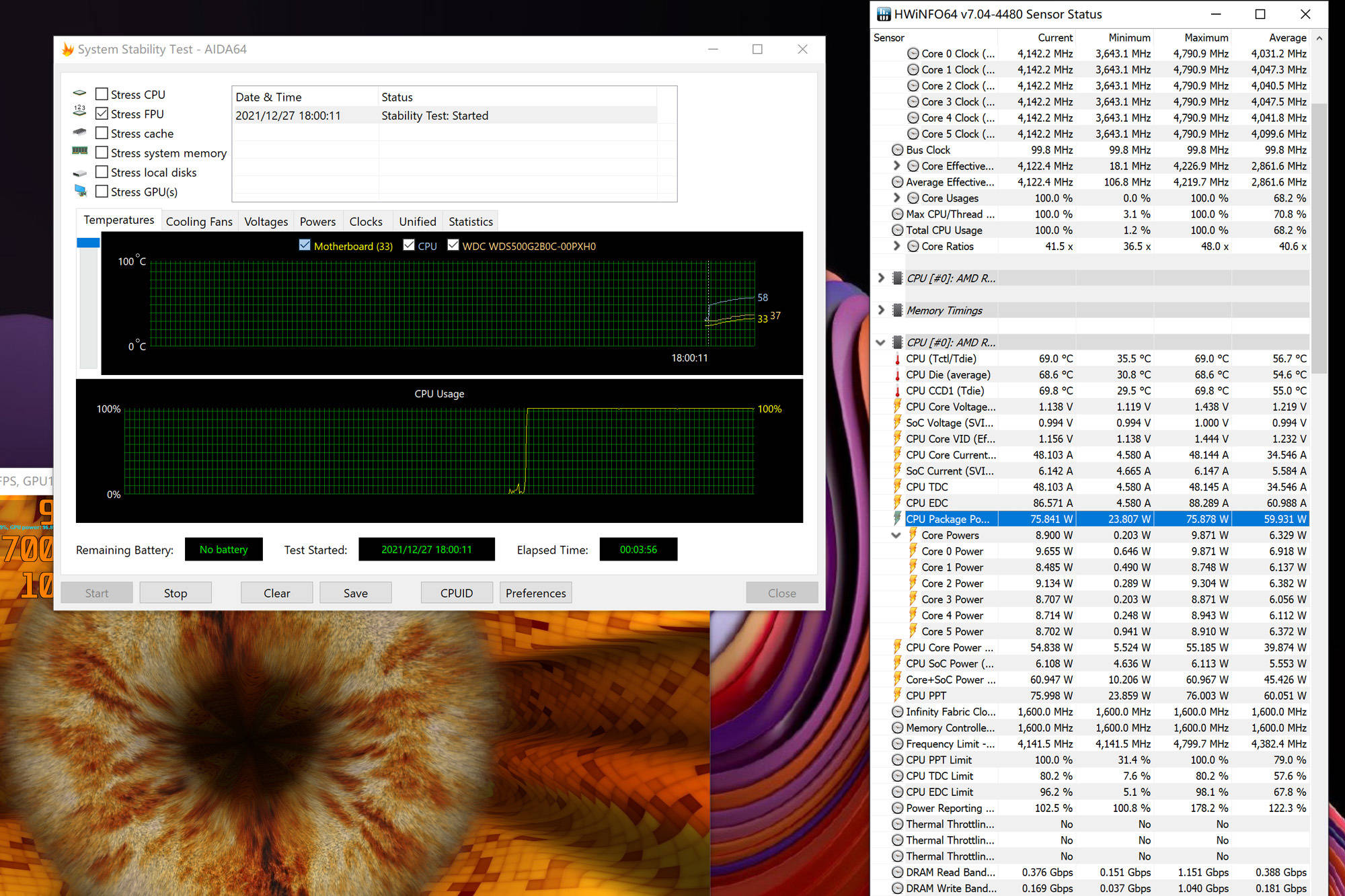Click the Save button

(356, 593)
